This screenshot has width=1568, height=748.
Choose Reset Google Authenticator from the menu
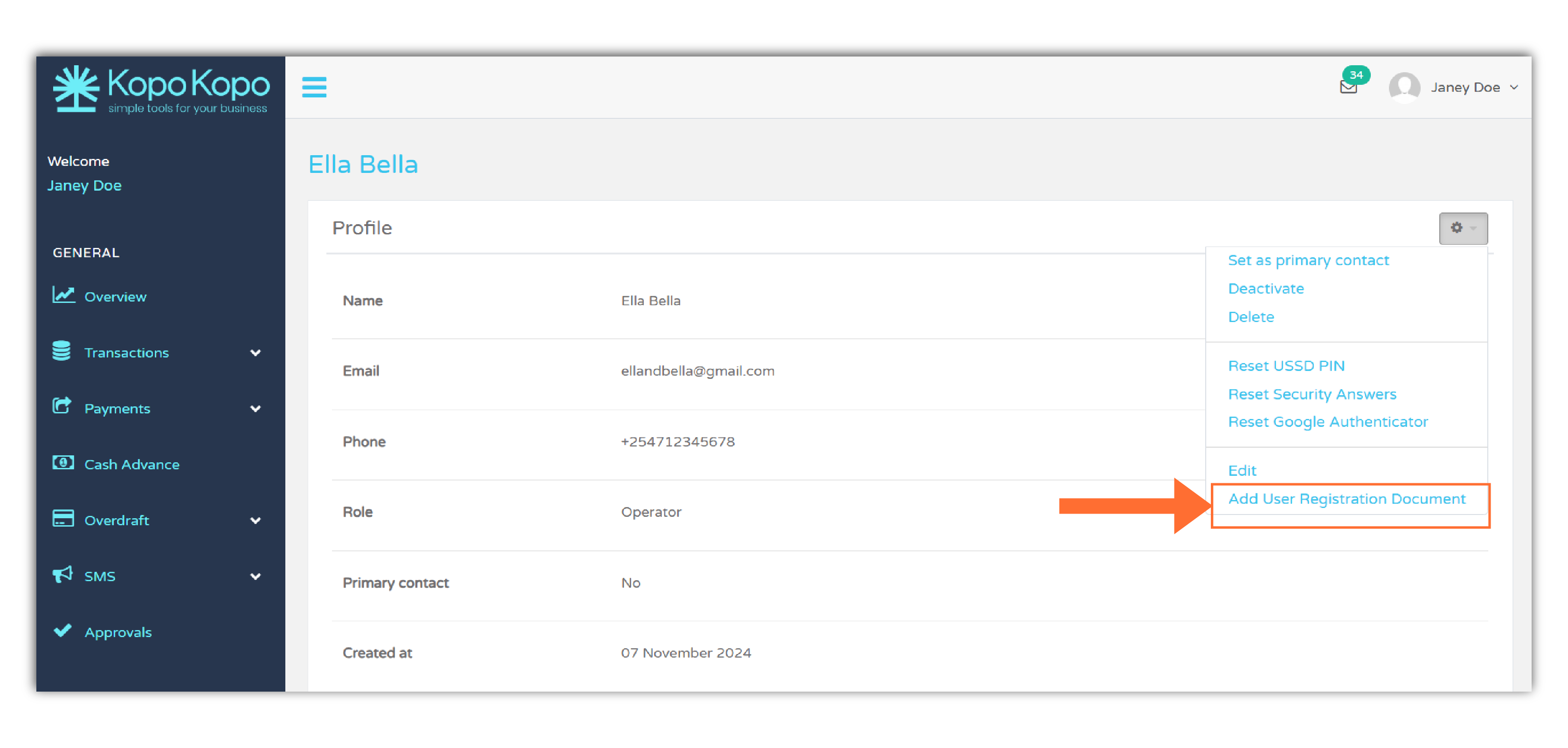pos(1328,421)
